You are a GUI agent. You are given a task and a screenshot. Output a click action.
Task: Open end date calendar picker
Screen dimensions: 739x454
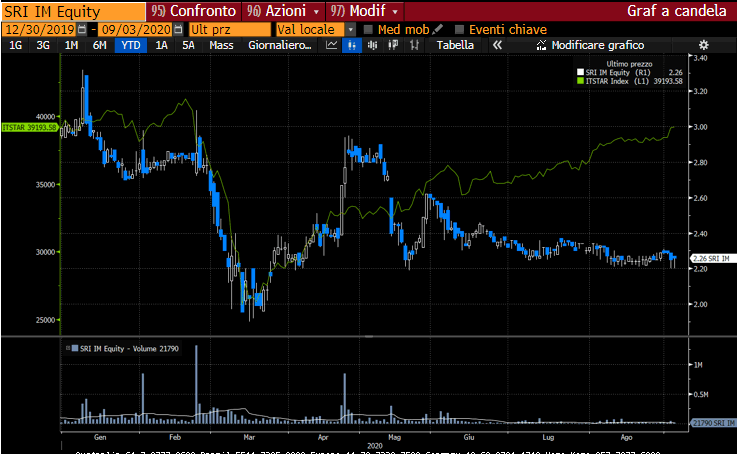click(x=178, y=30)
